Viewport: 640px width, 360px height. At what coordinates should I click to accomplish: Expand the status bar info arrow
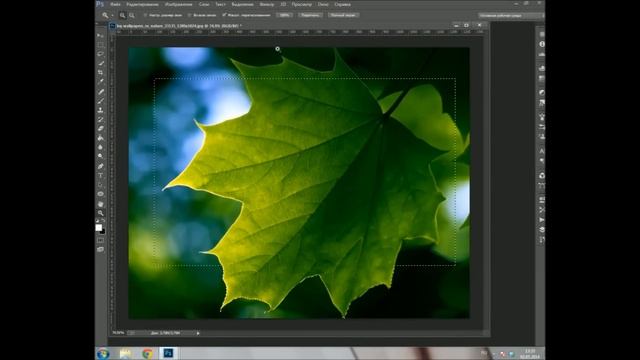[198, 333]
